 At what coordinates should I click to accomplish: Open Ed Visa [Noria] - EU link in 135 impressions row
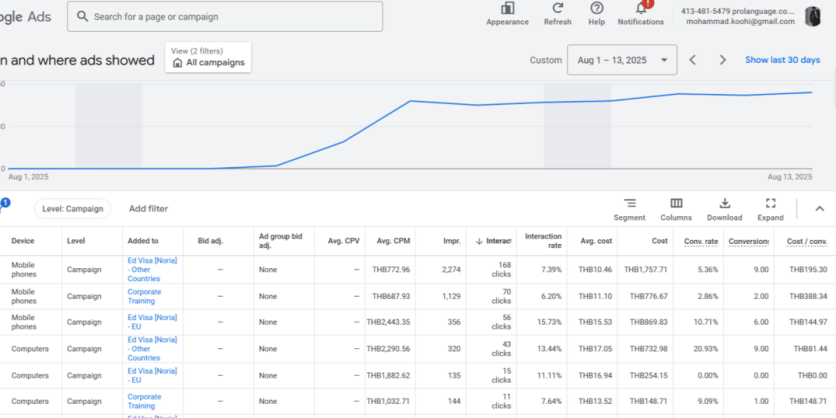click(152, 375)
